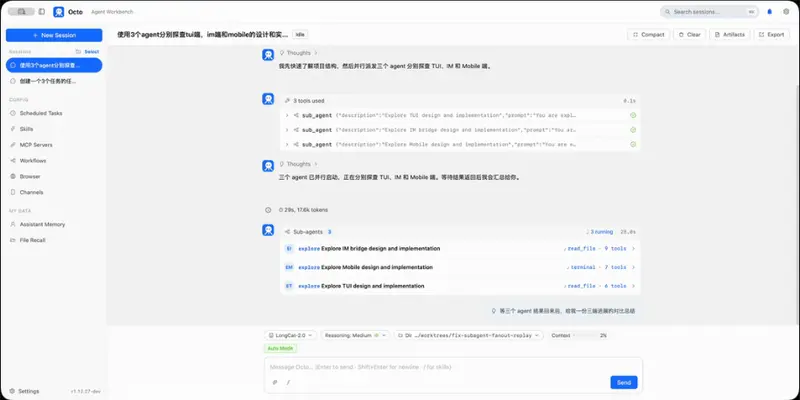The image size is (800, 400).
Task: Toggle the Auto Mode badge
Action: pos(280,348)
